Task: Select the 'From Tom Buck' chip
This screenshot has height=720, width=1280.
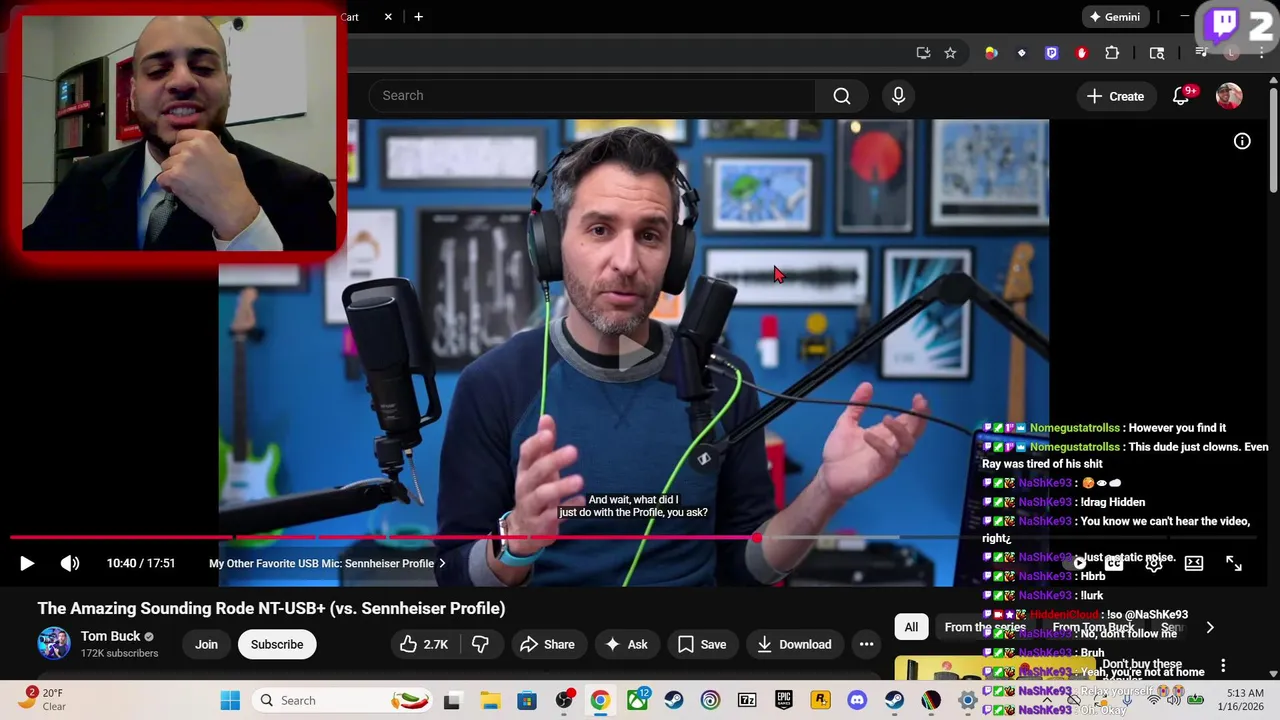Action: 1093,627
